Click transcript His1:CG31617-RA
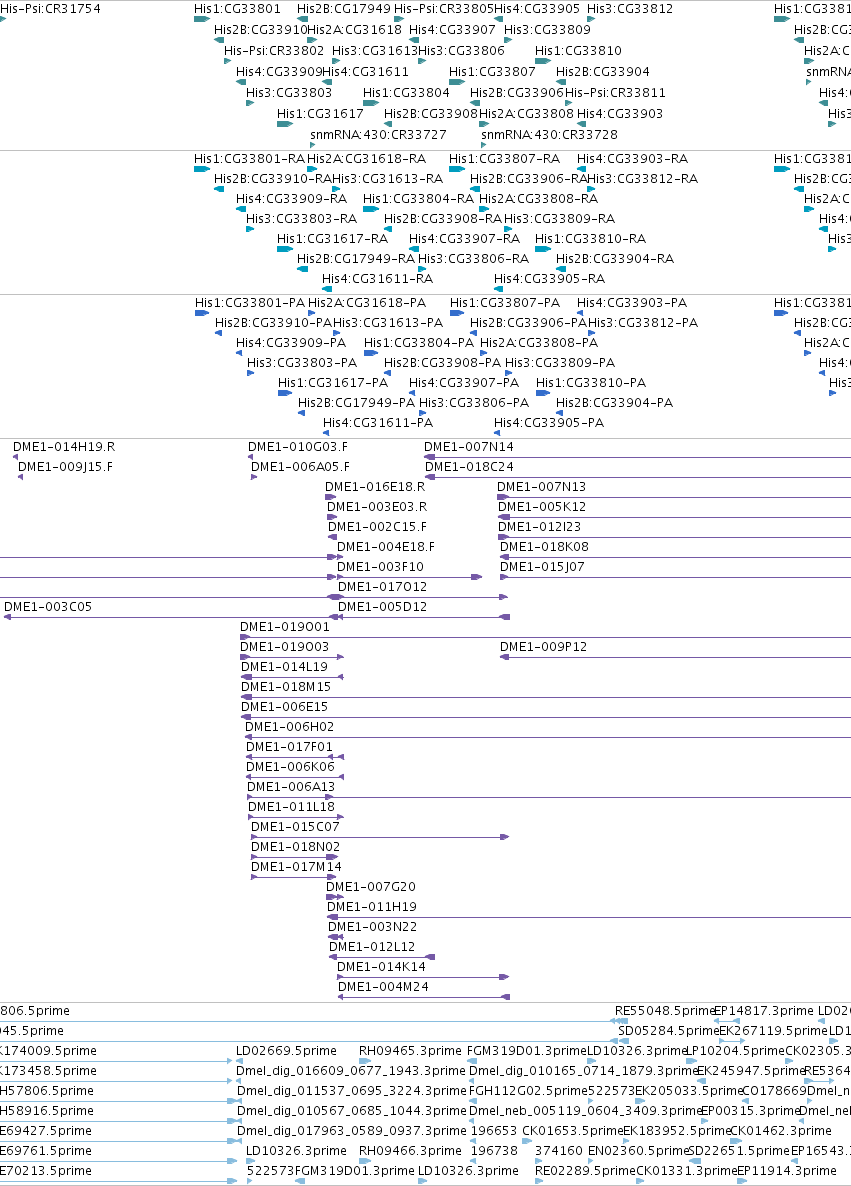The height and width of the screenshot is (1186, 851). coord(332,239)
